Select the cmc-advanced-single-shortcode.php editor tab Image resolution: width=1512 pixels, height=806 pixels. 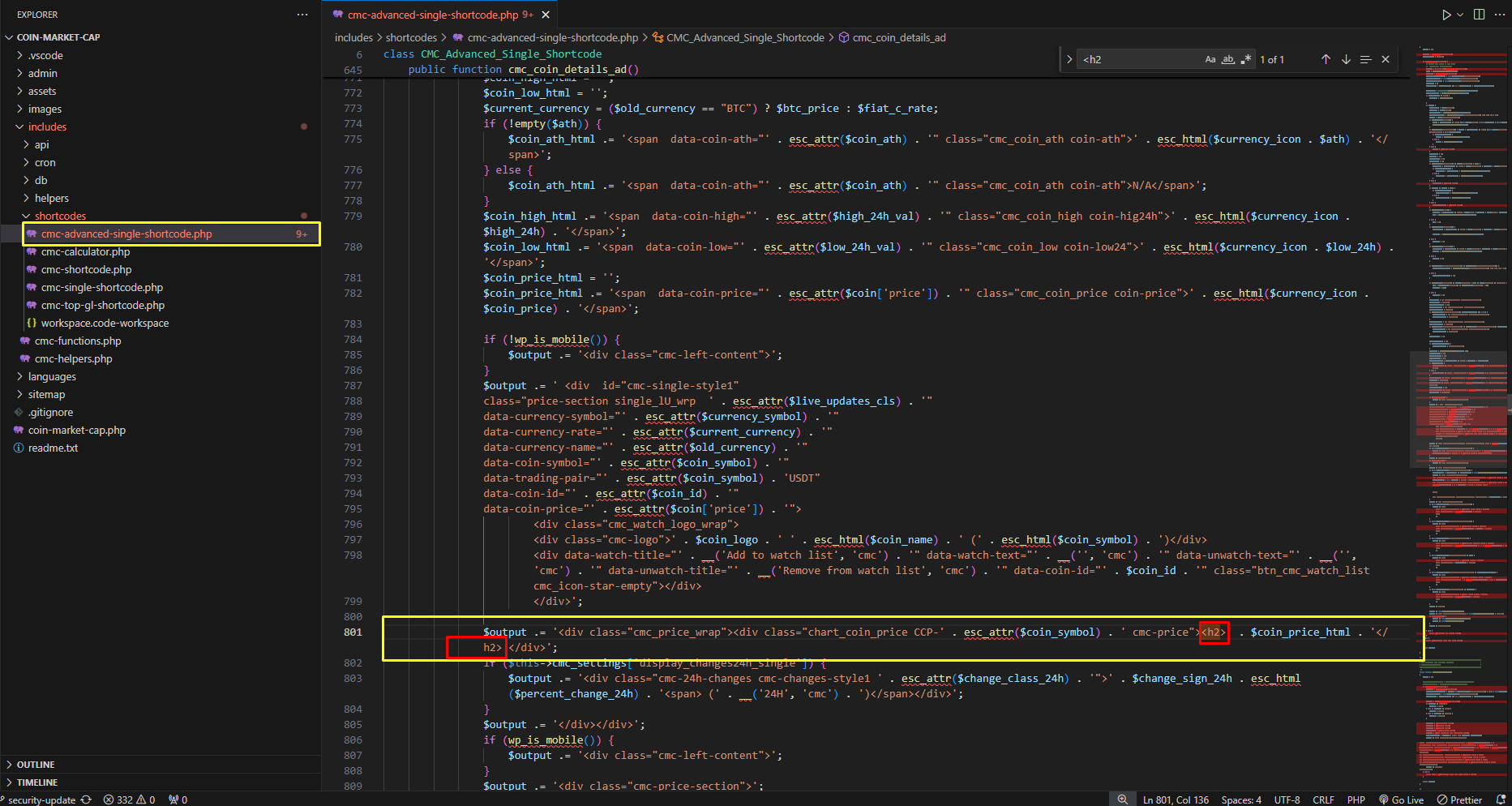click(440, 15)
